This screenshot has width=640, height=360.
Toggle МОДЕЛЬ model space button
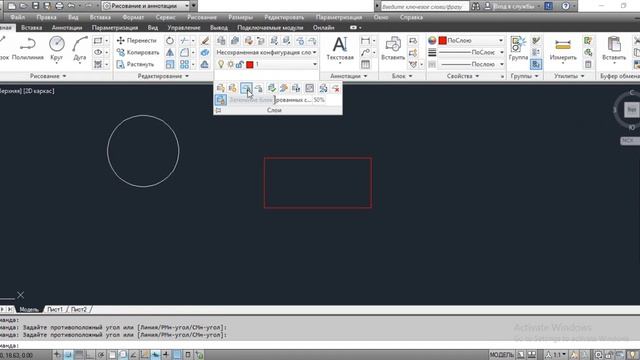point(502,355)
